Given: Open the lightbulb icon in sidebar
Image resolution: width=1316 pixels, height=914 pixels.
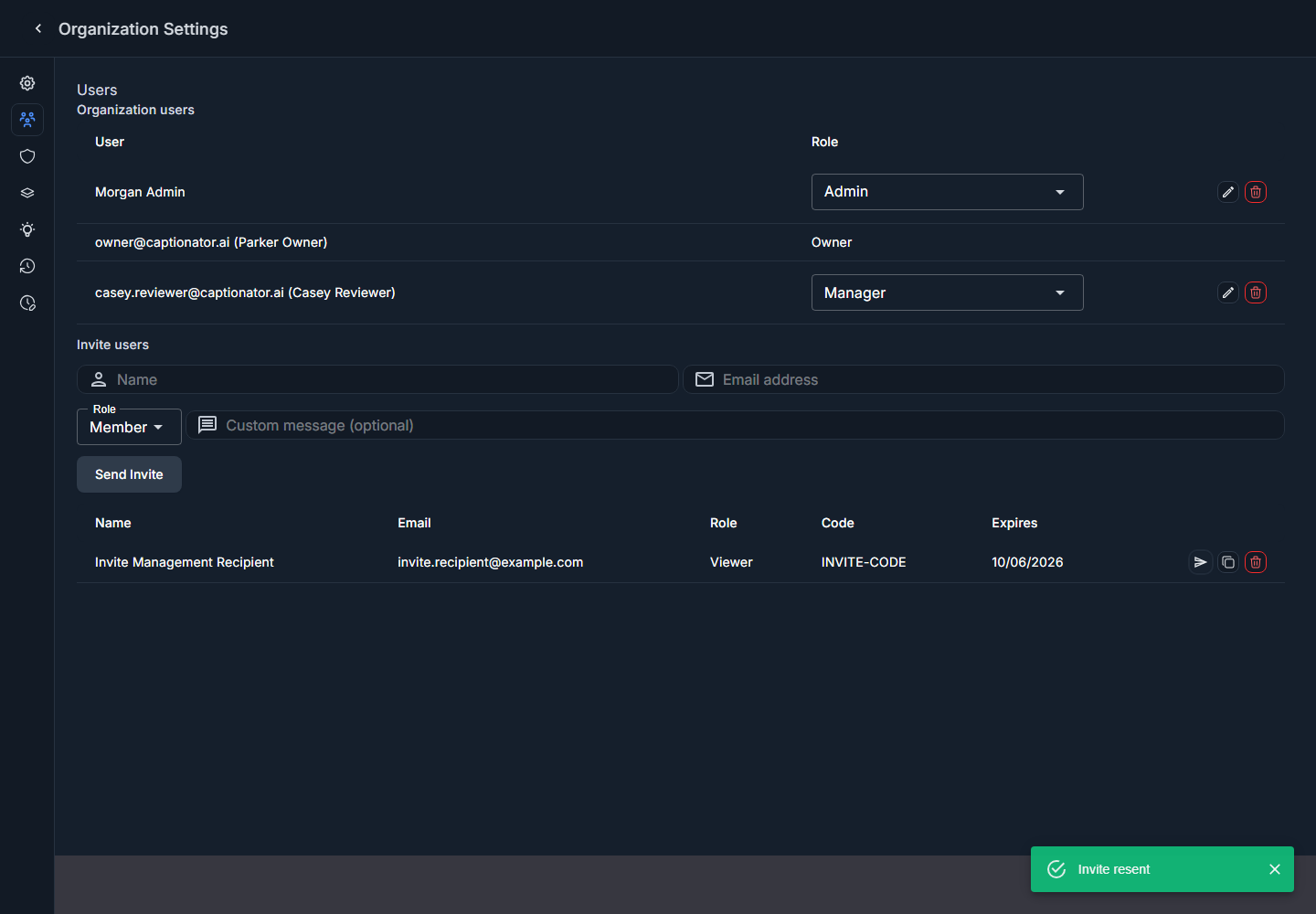Looking at the screenshot, I should (27, 229).
